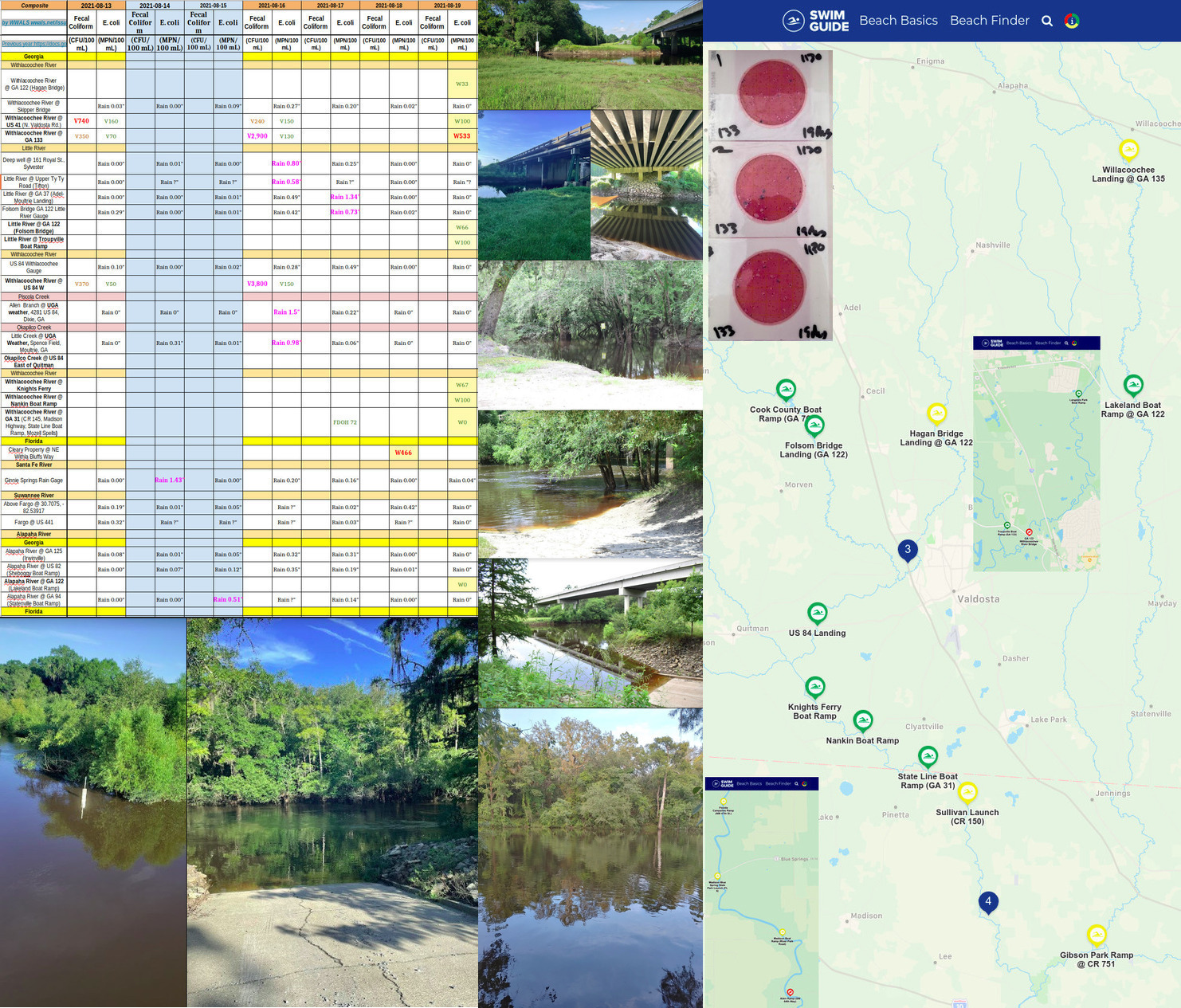Screen dimensions: 1181x1008
Task: Click the multicolor circle icon in header
Action: 1072,21
